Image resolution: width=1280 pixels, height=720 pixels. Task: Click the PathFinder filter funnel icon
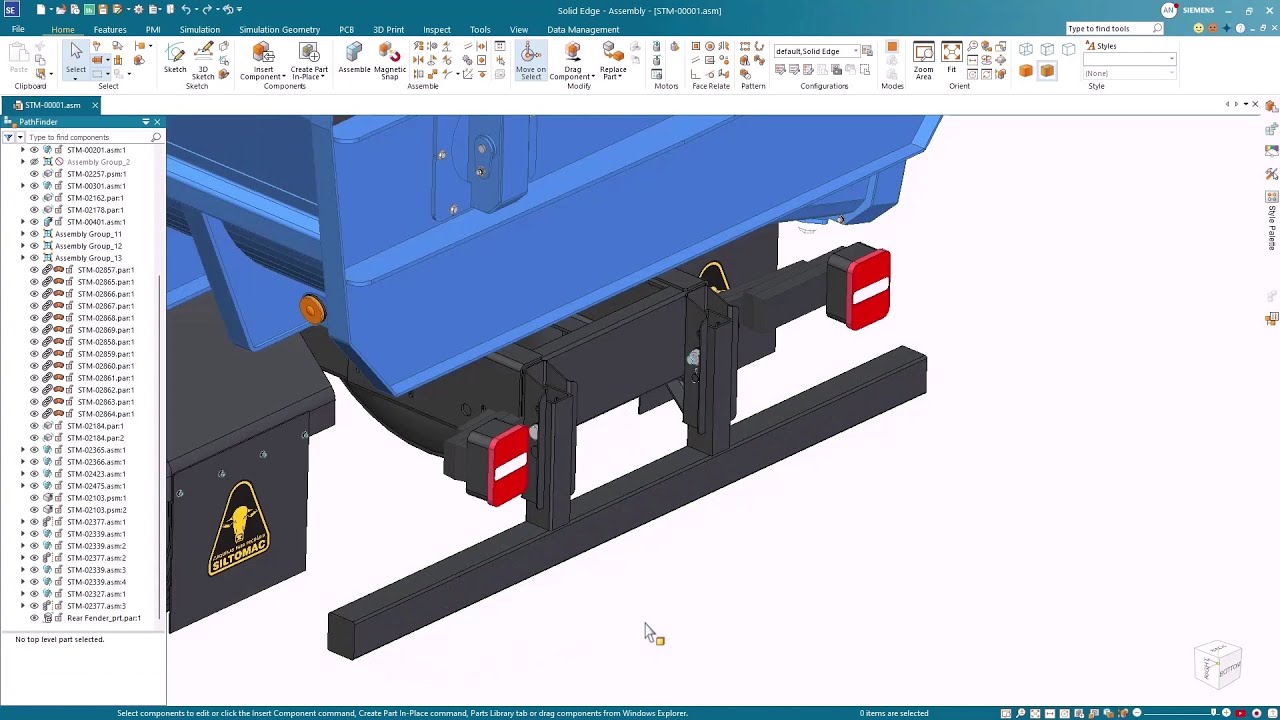pyautogui.click(x=8, y=137)
